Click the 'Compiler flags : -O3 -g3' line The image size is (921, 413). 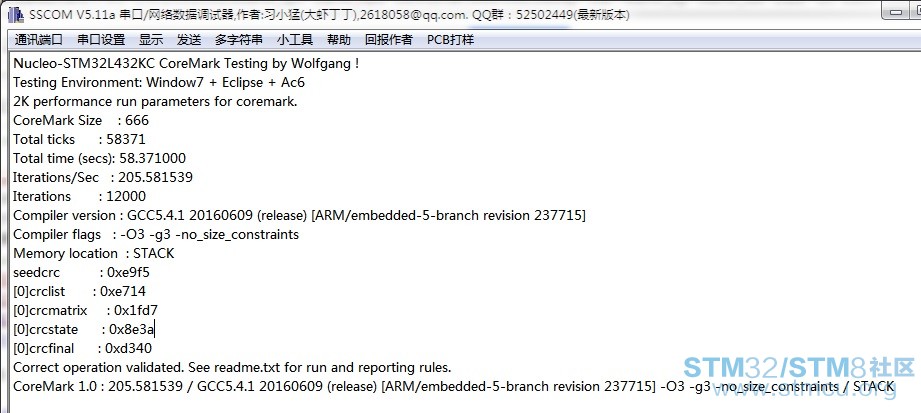click(x=156, y=234)
